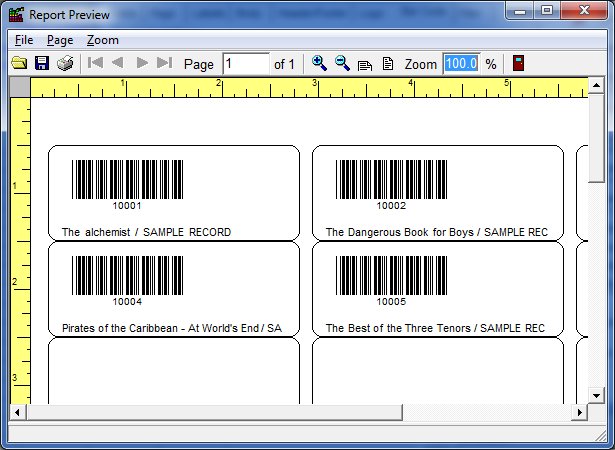
Task: Open the Zoom menu
Action: [103, 40]
